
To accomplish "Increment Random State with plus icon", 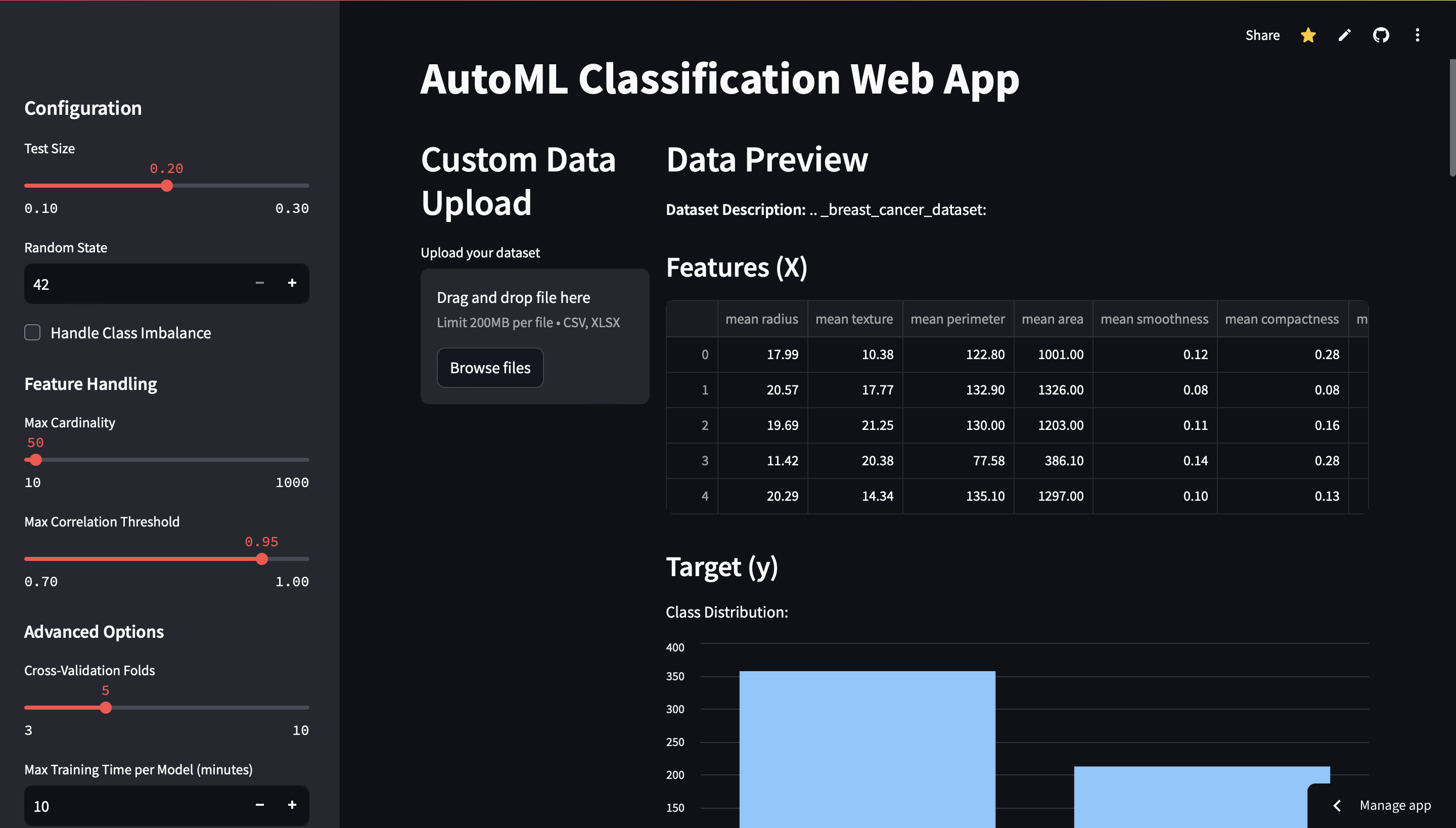I will click(x=292, y=283).
